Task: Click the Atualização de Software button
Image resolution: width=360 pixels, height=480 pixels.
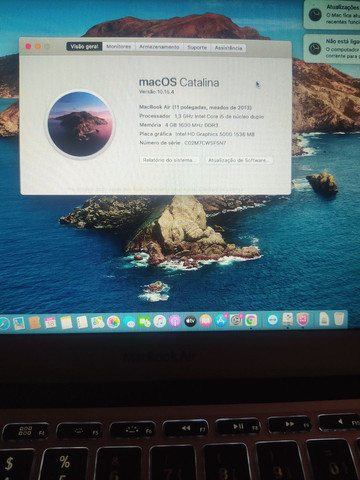Action: click(x=239, y=160)
